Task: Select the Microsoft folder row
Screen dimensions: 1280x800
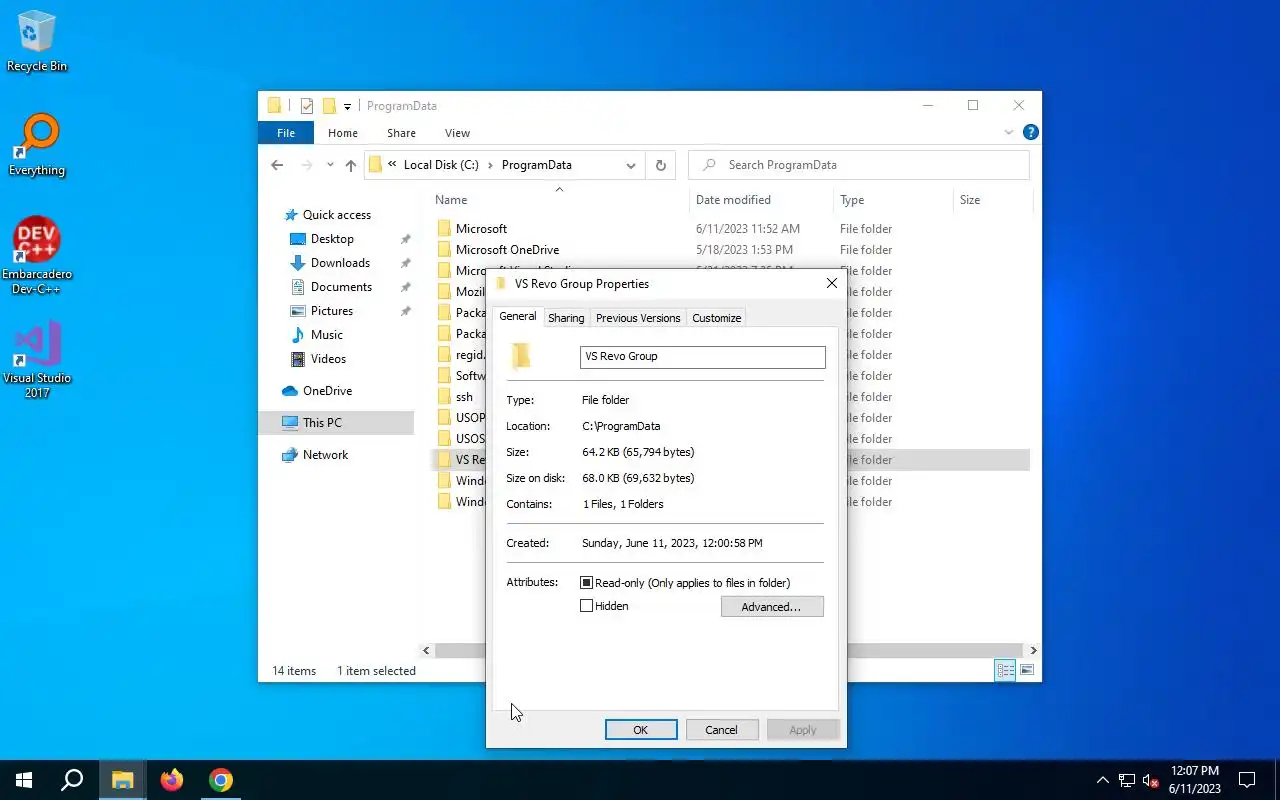Action: coord(732,229)
